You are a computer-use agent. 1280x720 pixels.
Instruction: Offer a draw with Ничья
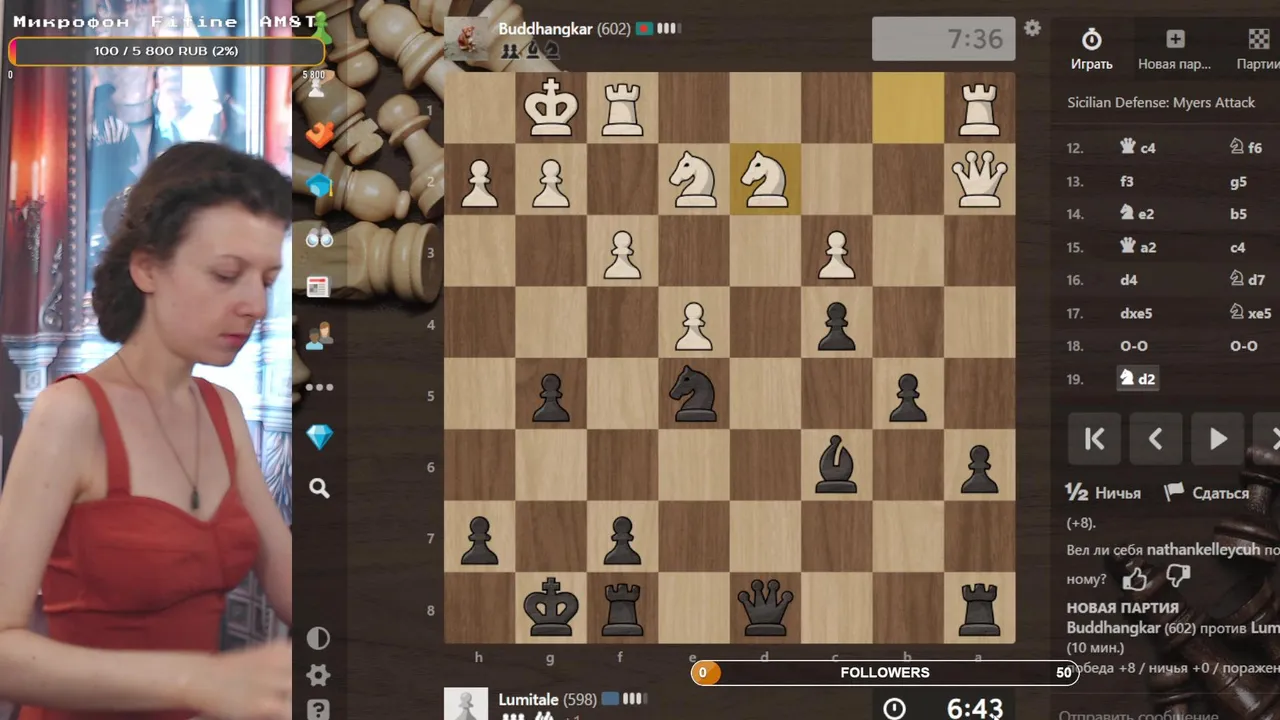coord(1103,493)
